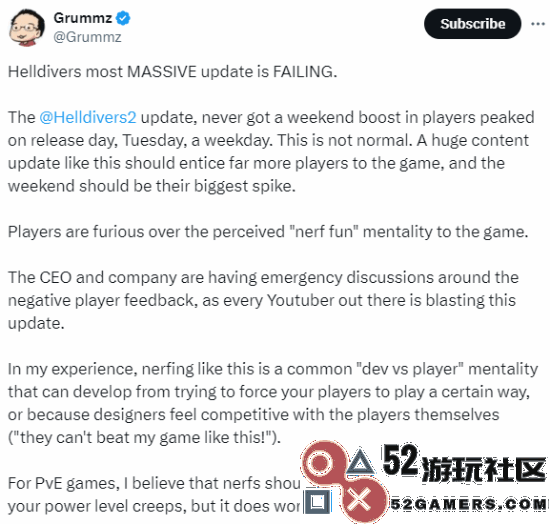Follow the @Helldivers2 mention link
550x524 pixels.
coord(88,117)
